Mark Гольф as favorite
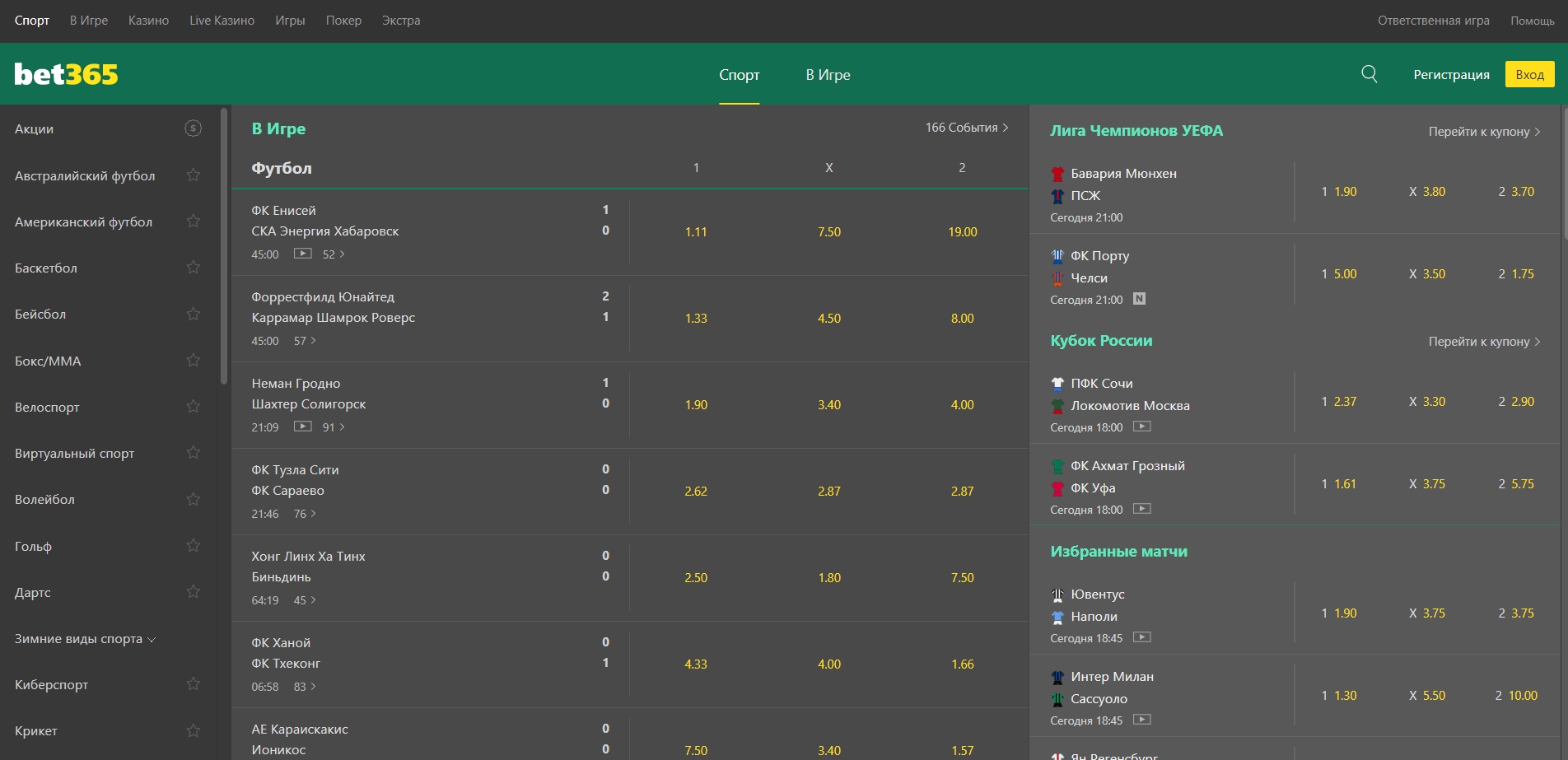This screenshot has width=1568, height=760. [x=193, y=545]
